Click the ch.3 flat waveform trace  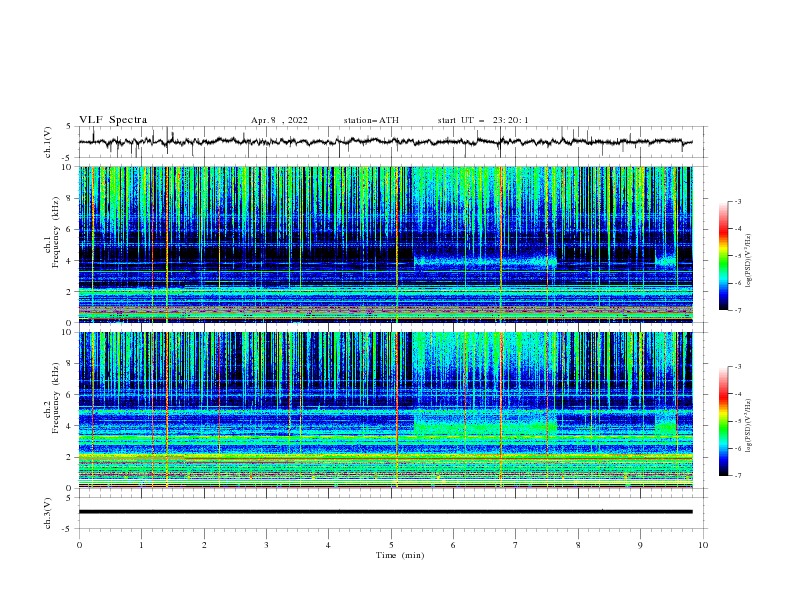point(385,512)
